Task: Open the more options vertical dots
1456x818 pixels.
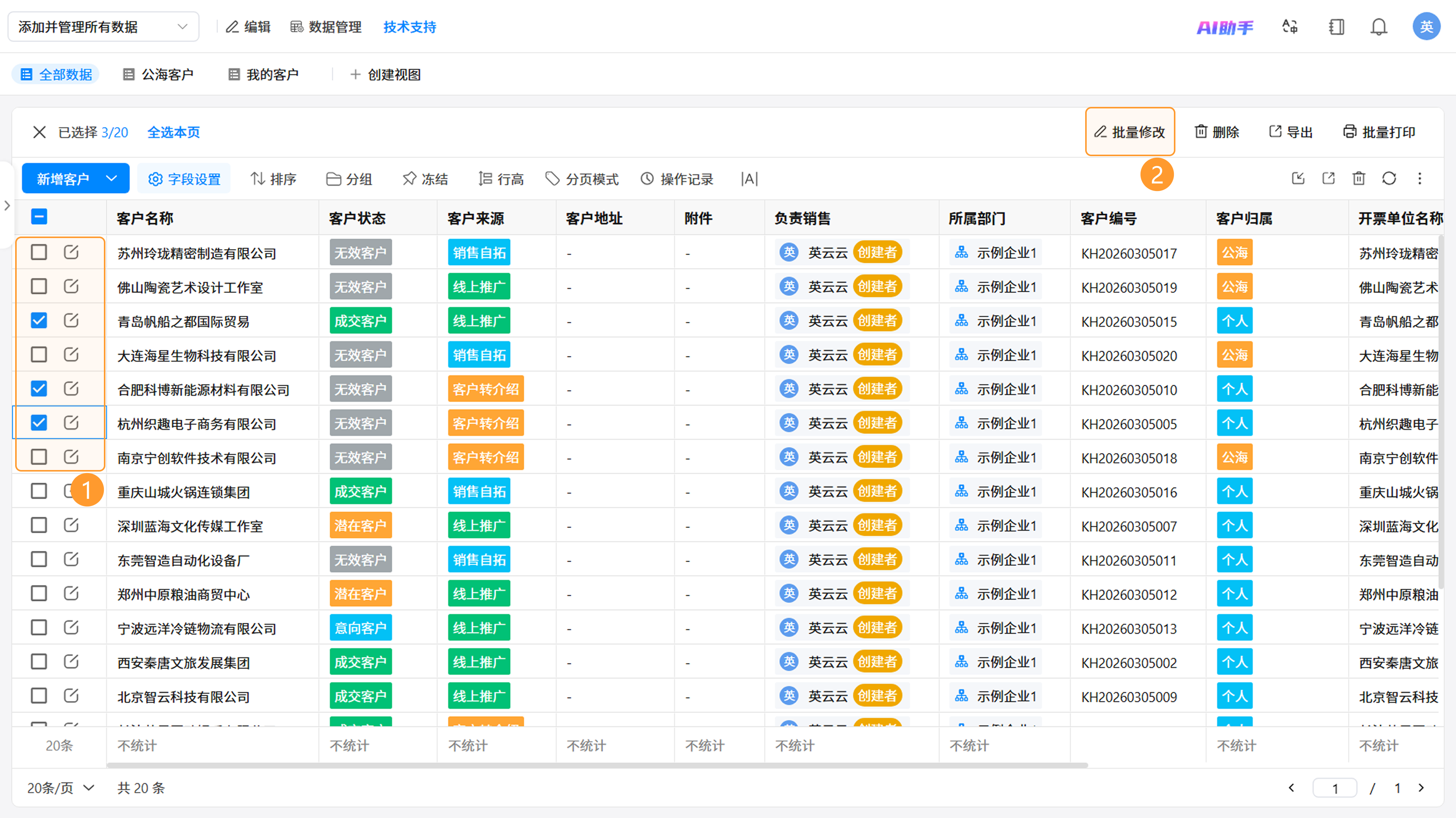Action: [x=1420, y=179]
